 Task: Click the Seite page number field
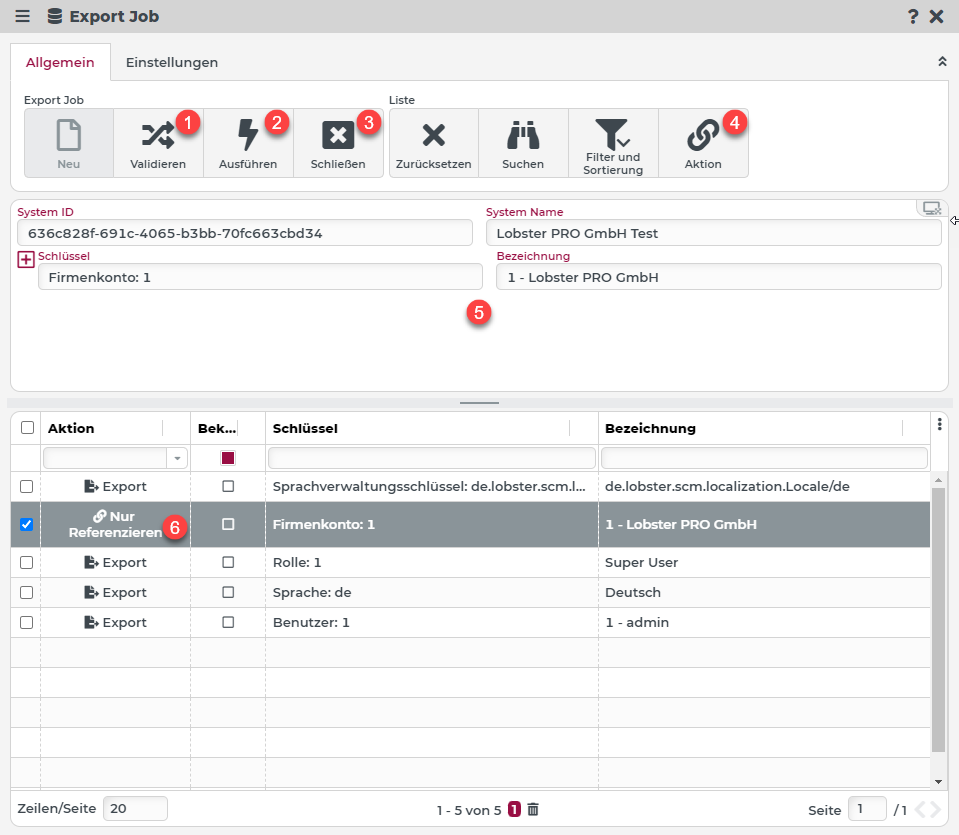point(867,809)
